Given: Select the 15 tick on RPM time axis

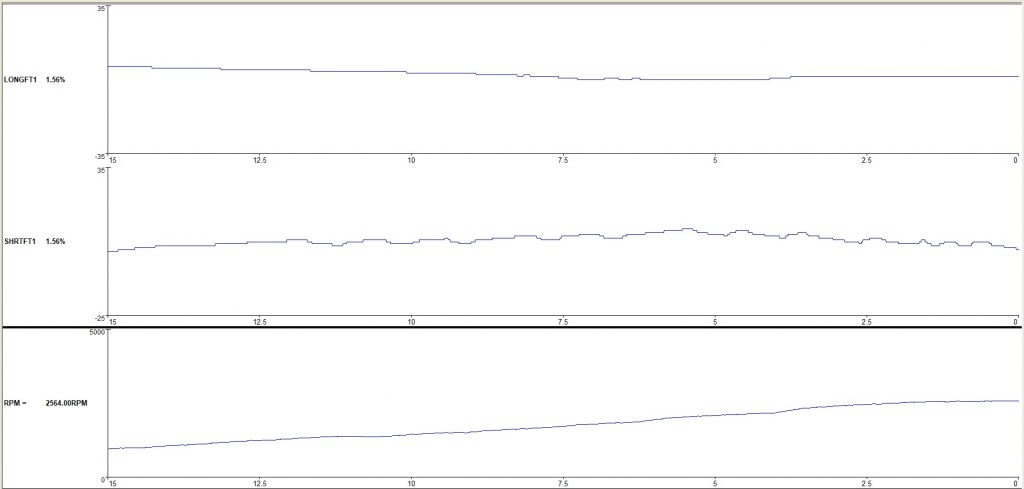Looking at the screenshot, I should click(112, 483).
